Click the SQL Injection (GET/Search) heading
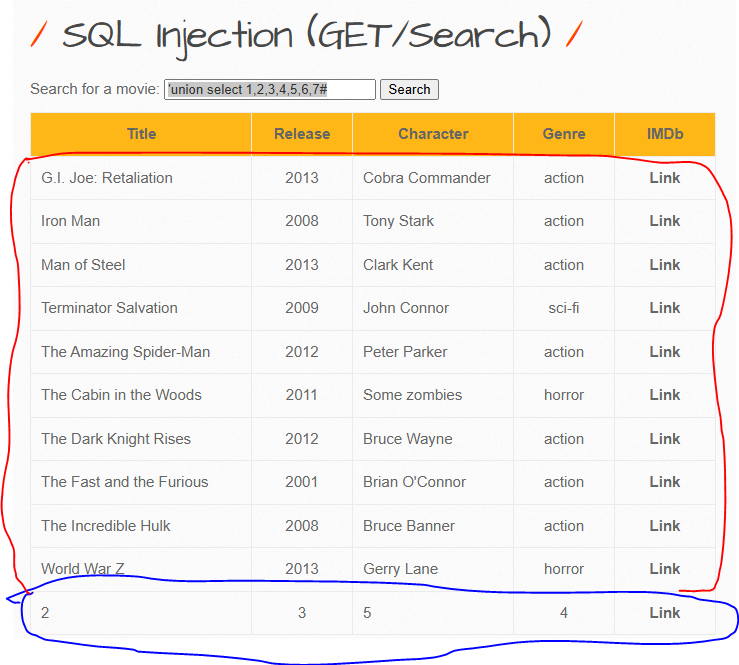 click(306, 36)
